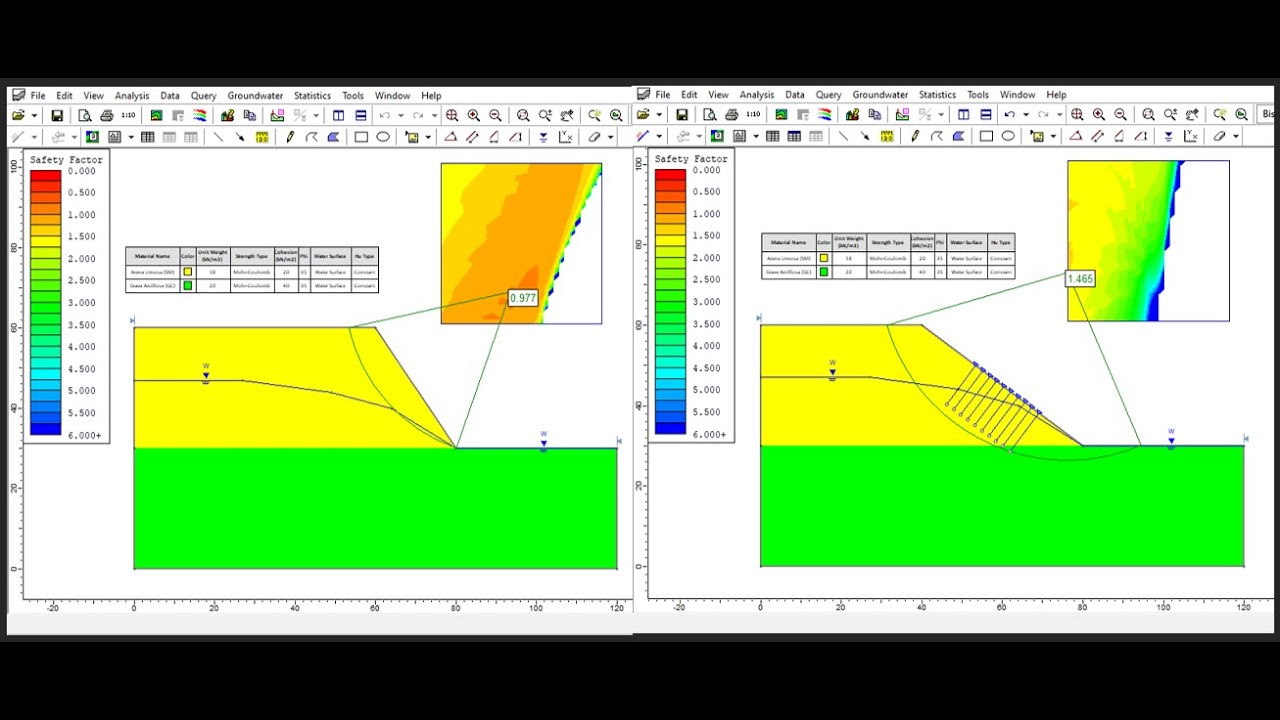Click Undo icon in right window
The height and width of the screenshot is (720, 1280).
pyautogui.click(x=1010, y=115)
